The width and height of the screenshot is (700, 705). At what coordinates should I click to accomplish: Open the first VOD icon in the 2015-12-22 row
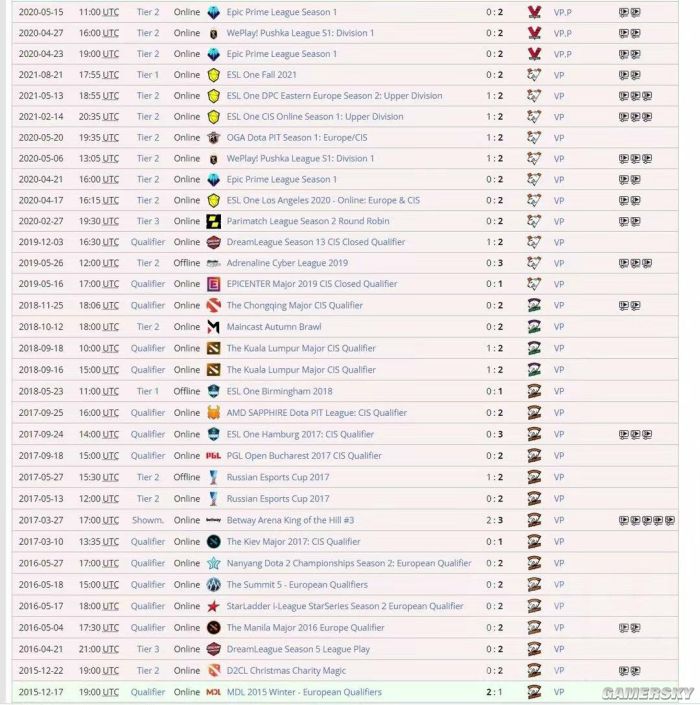(624, 671)
